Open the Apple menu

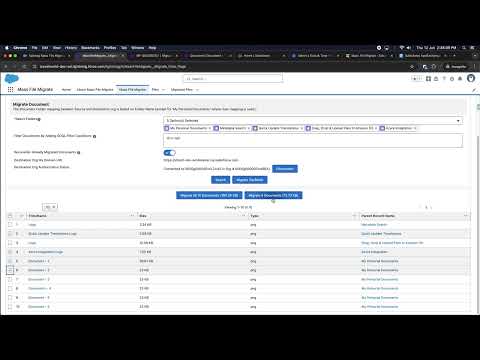point(7,48)
